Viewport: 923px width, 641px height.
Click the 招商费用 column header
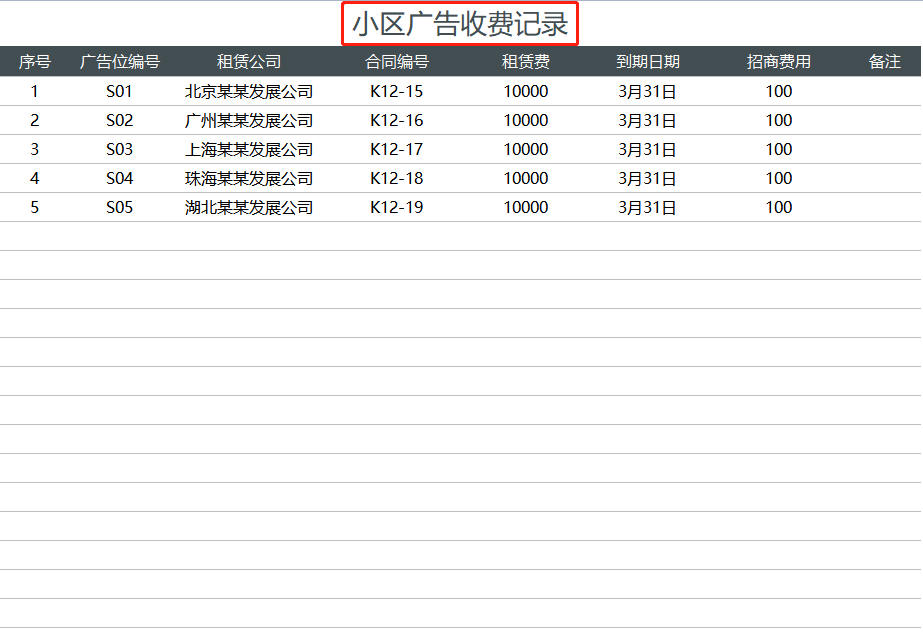[778, 61]
